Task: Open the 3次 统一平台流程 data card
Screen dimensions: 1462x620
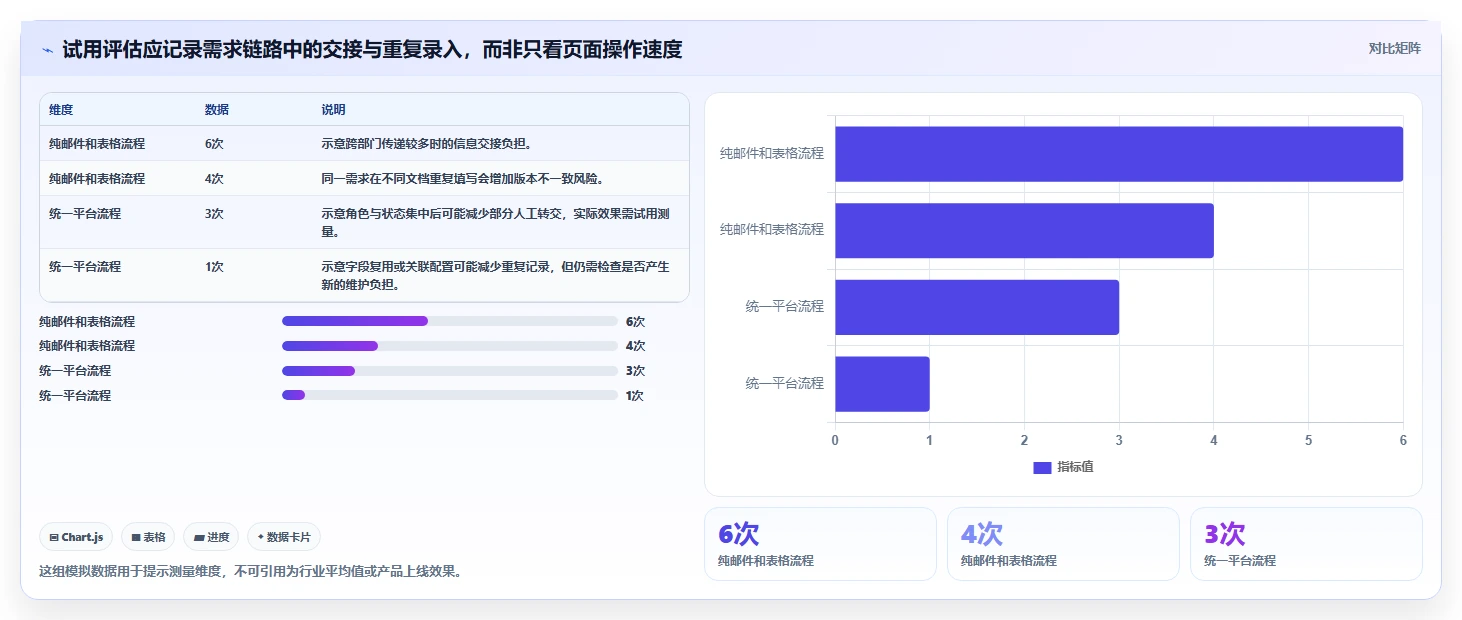Action: [1306, 544]
